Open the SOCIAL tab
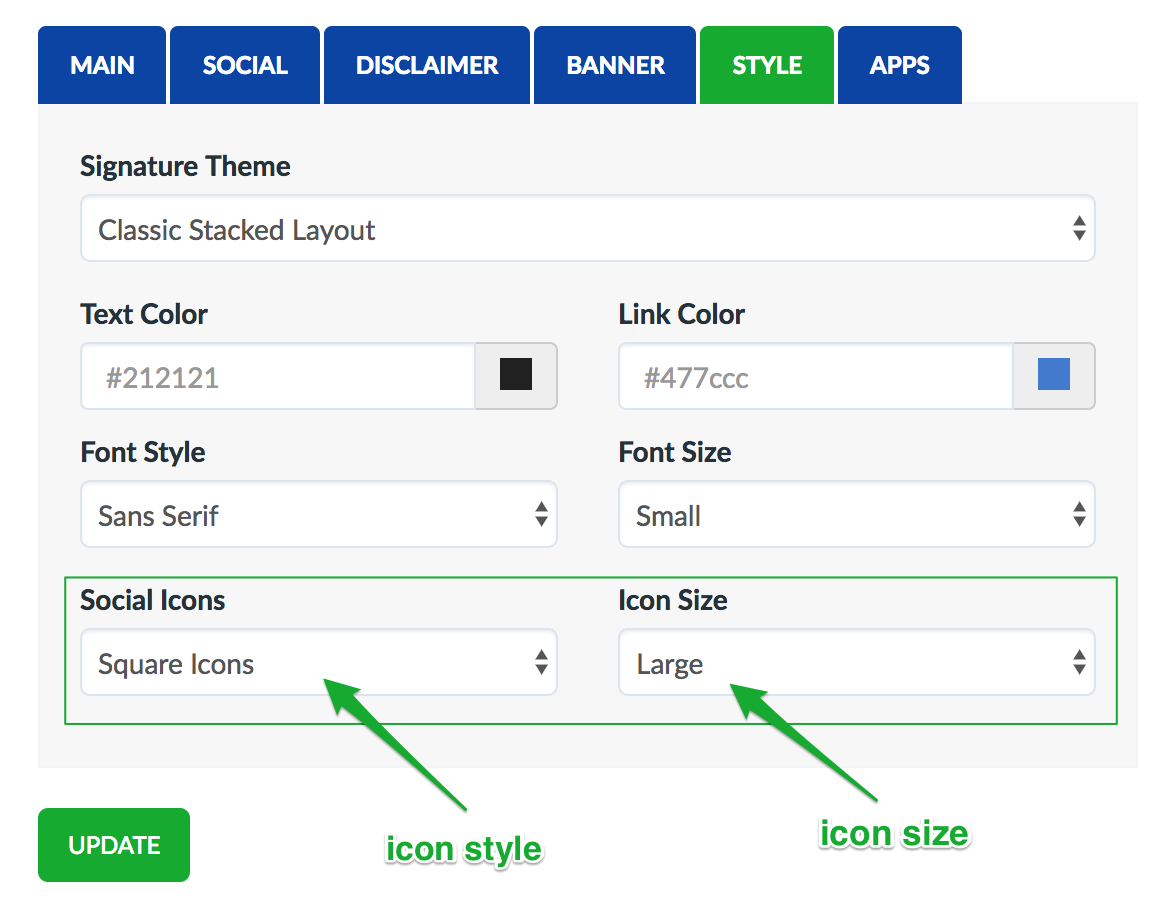Viewport: 1172px width, 912px height. click(245, 66)
